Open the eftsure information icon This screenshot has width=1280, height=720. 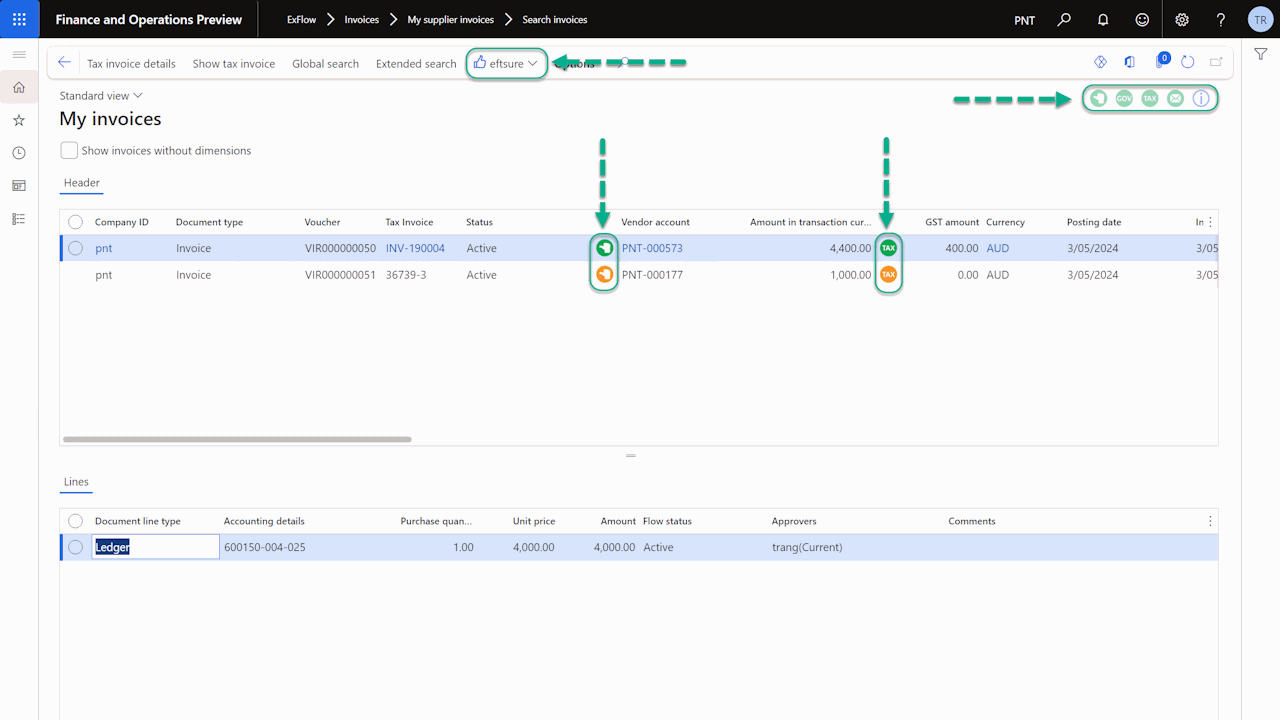point(1201,98)
